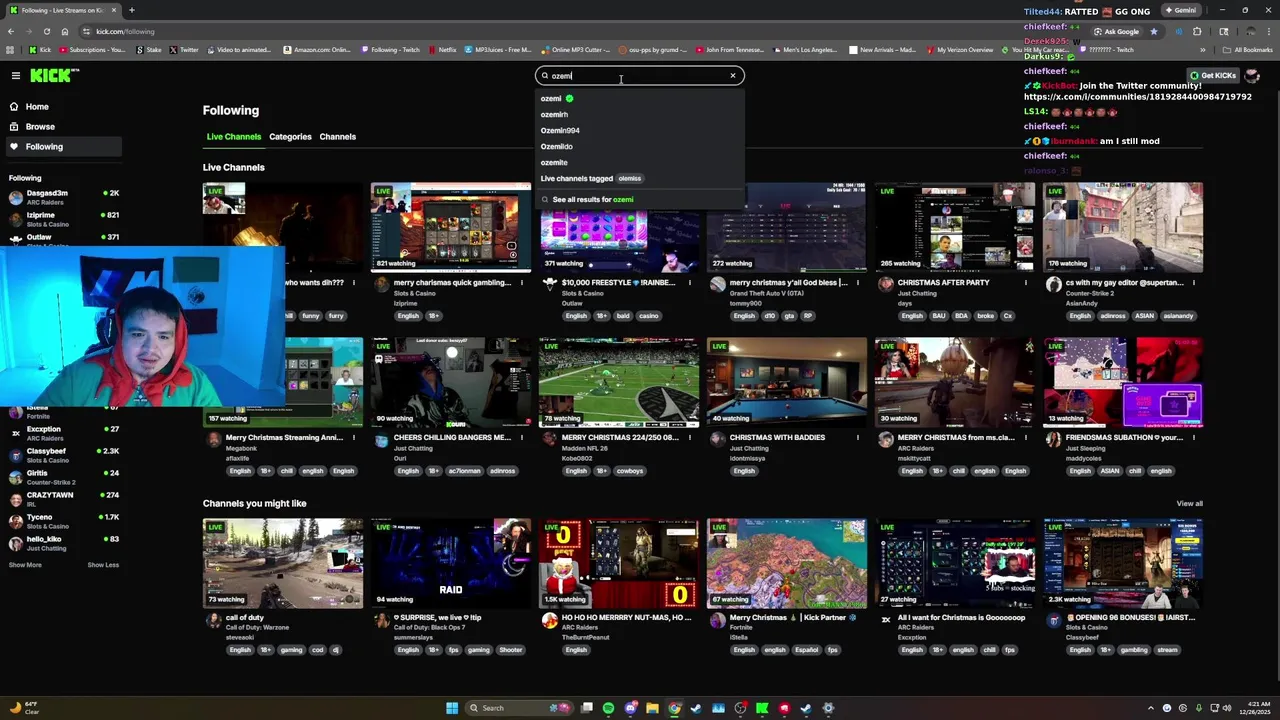This screenshot has width=1280, height=720.
Task: Clear the search field with the X
Action: click(x=732, y=76)
